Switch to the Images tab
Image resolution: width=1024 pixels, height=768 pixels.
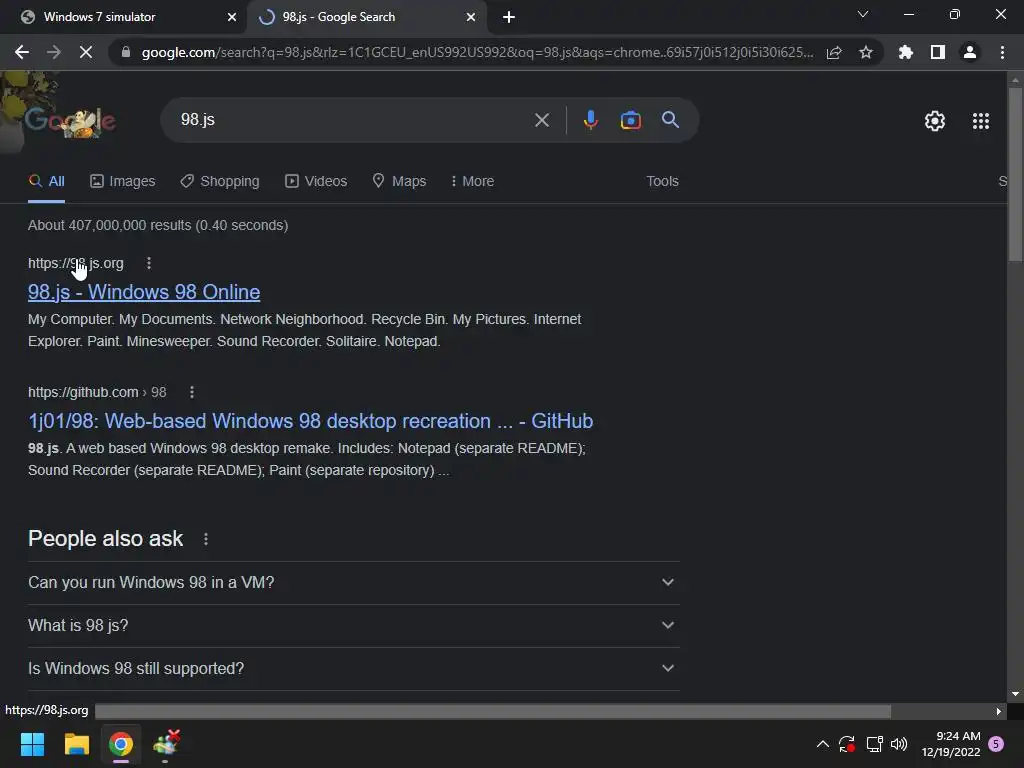[x=123, y=181]
